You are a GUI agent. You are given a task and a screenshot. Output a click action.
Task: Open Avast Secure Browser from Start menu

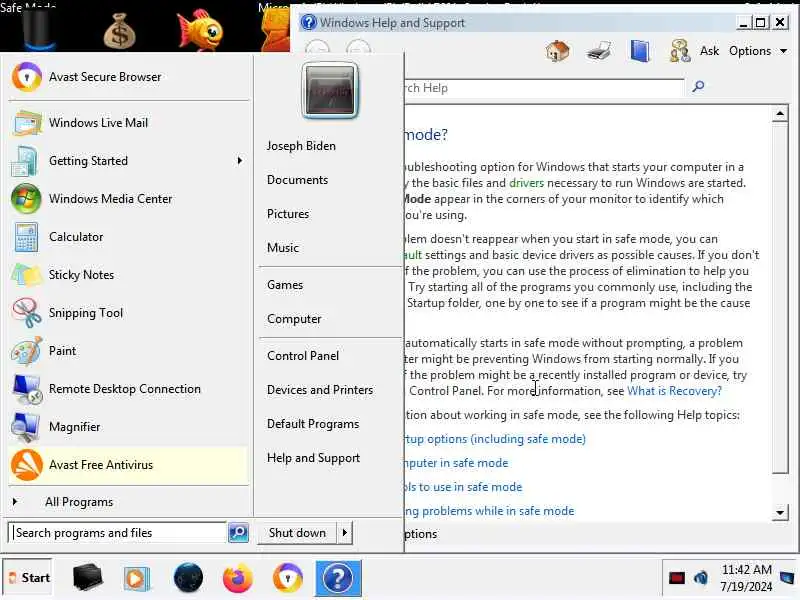129,77
